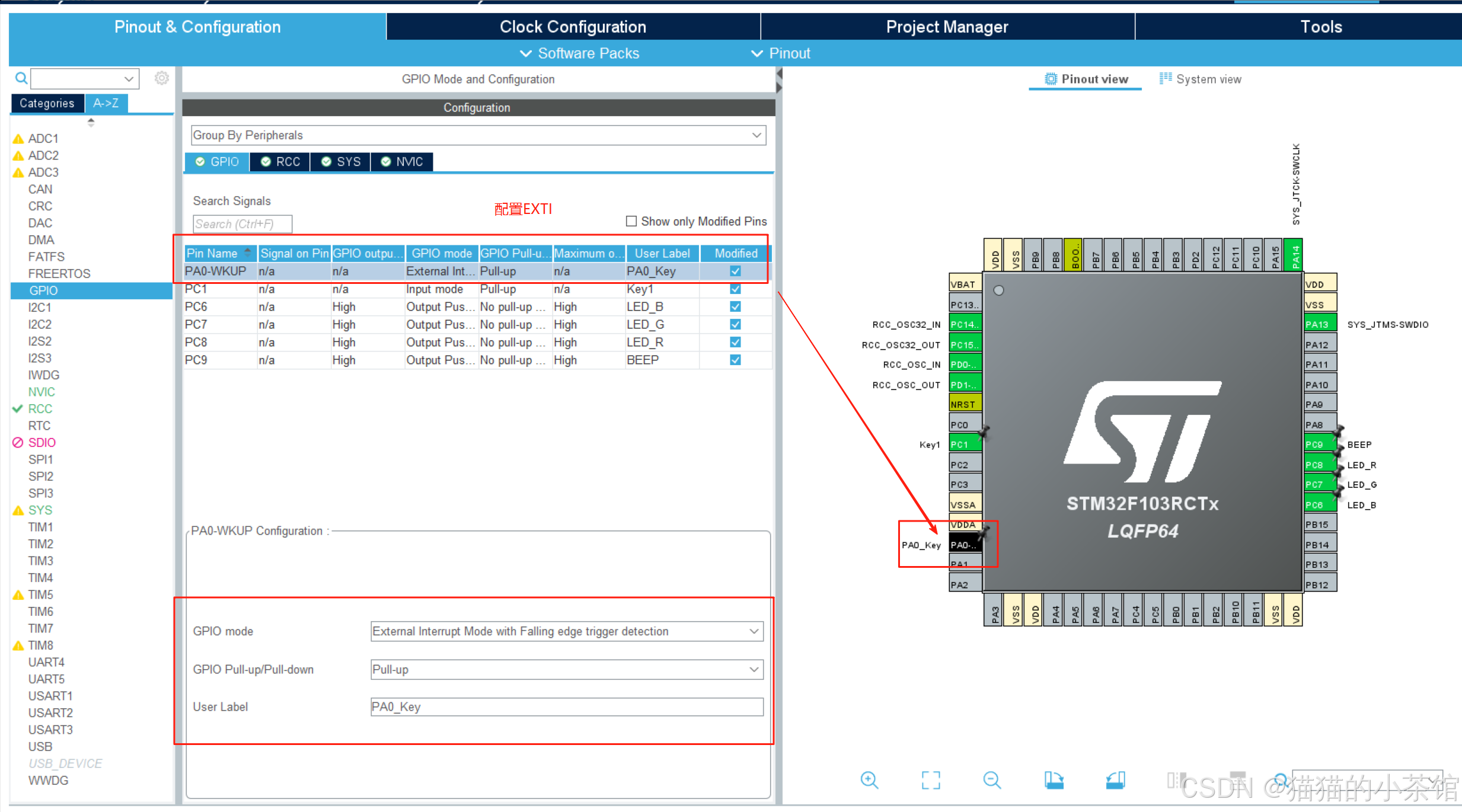Screen dimensions: 1462x812
Task: Select the PC9 BEEP table row
Action: [x=478, y=360]
